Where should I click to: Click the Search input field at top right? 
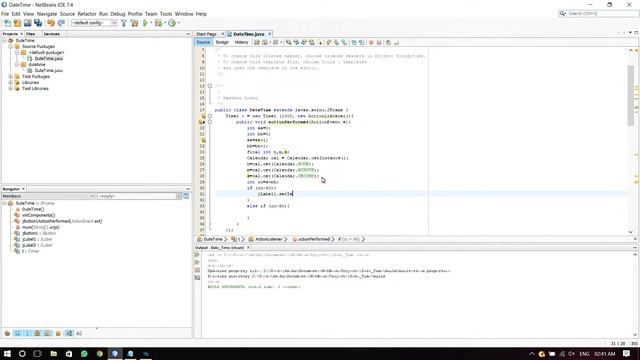point(602,13)
